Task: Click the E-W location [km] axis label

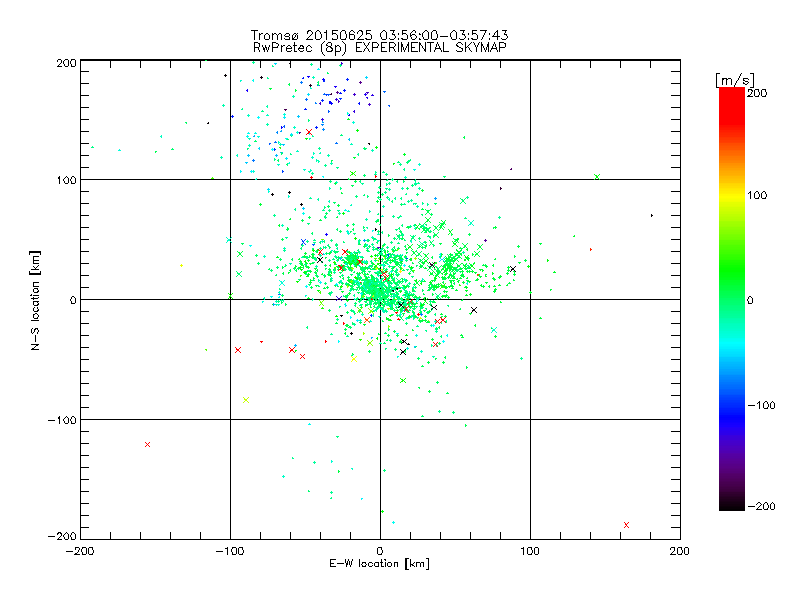Action: 379,564
